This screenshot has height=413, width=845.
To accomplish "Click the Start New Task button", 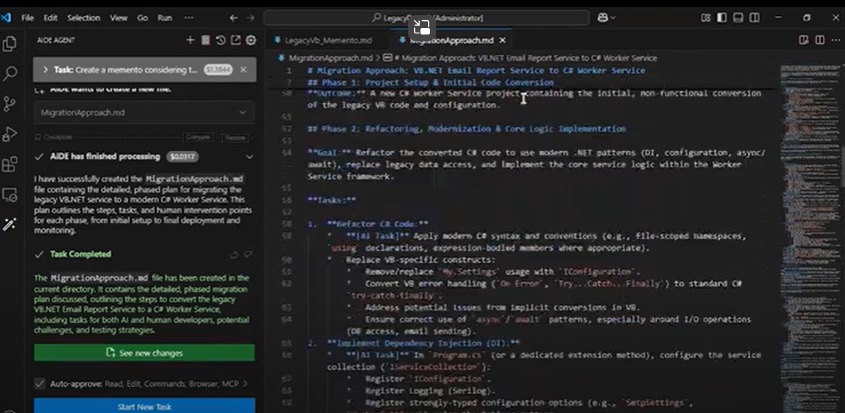I will tap(144, 405).
